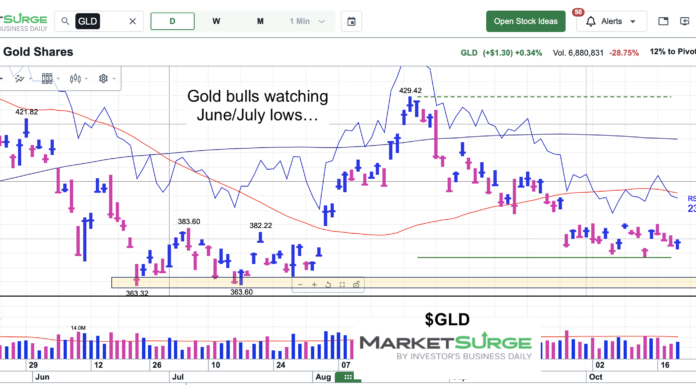Select the solid green horizontal support line
The image size is (696, 385).
(544, 257)
